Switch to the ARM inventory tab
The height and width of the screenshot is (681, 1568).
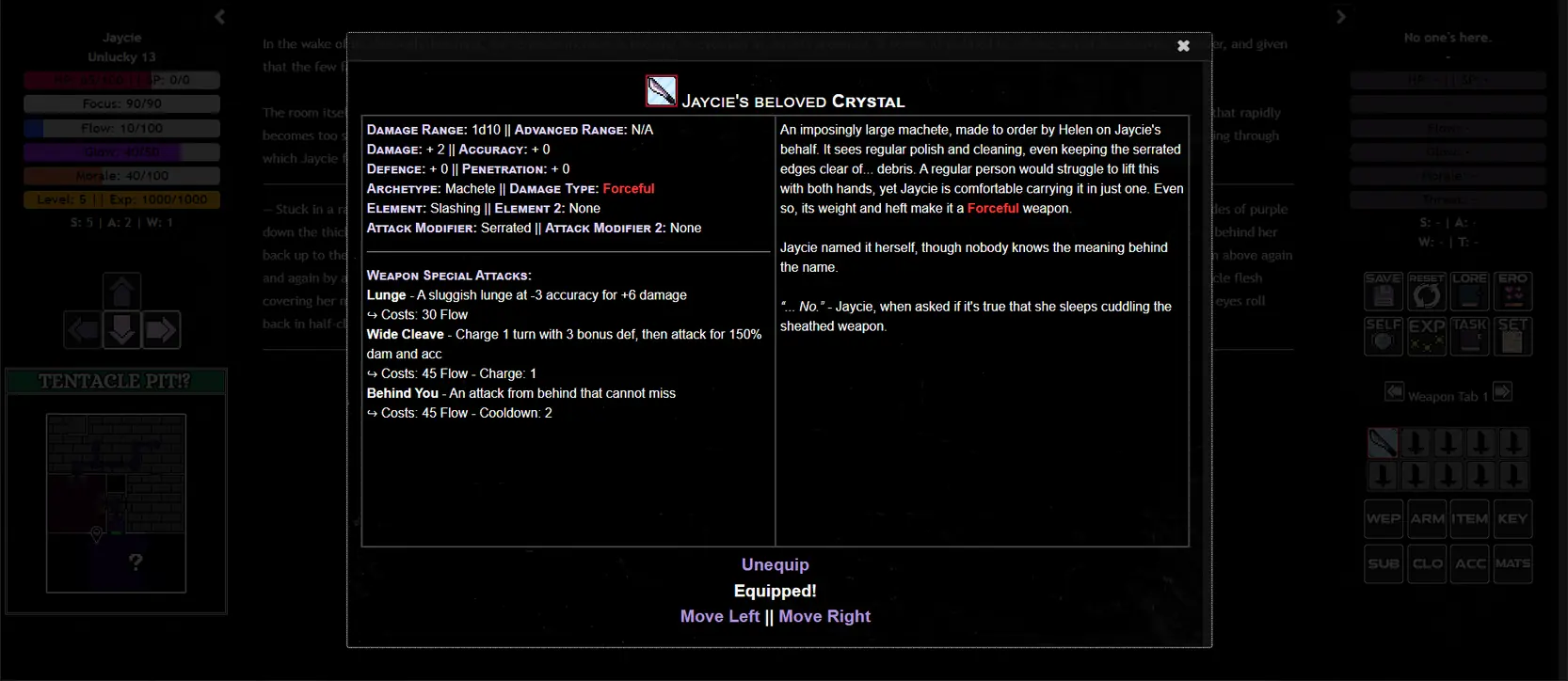click(x=1427, y=518)
